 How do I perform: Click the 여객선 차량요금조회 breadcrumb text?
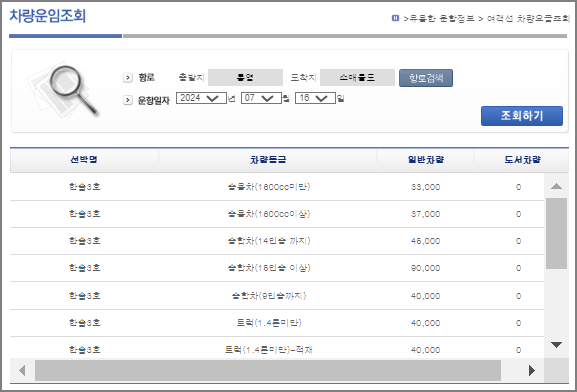pyautogui.click(x=528, y=18)
